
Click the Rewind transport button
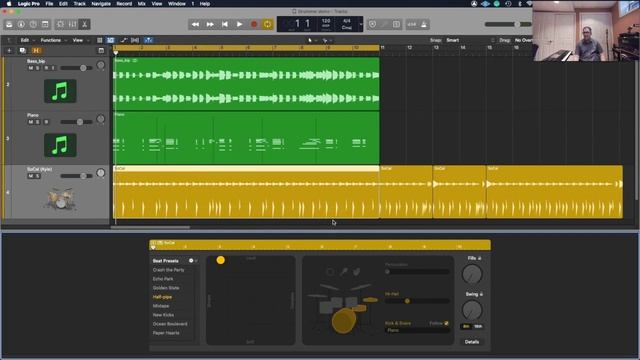196,24
